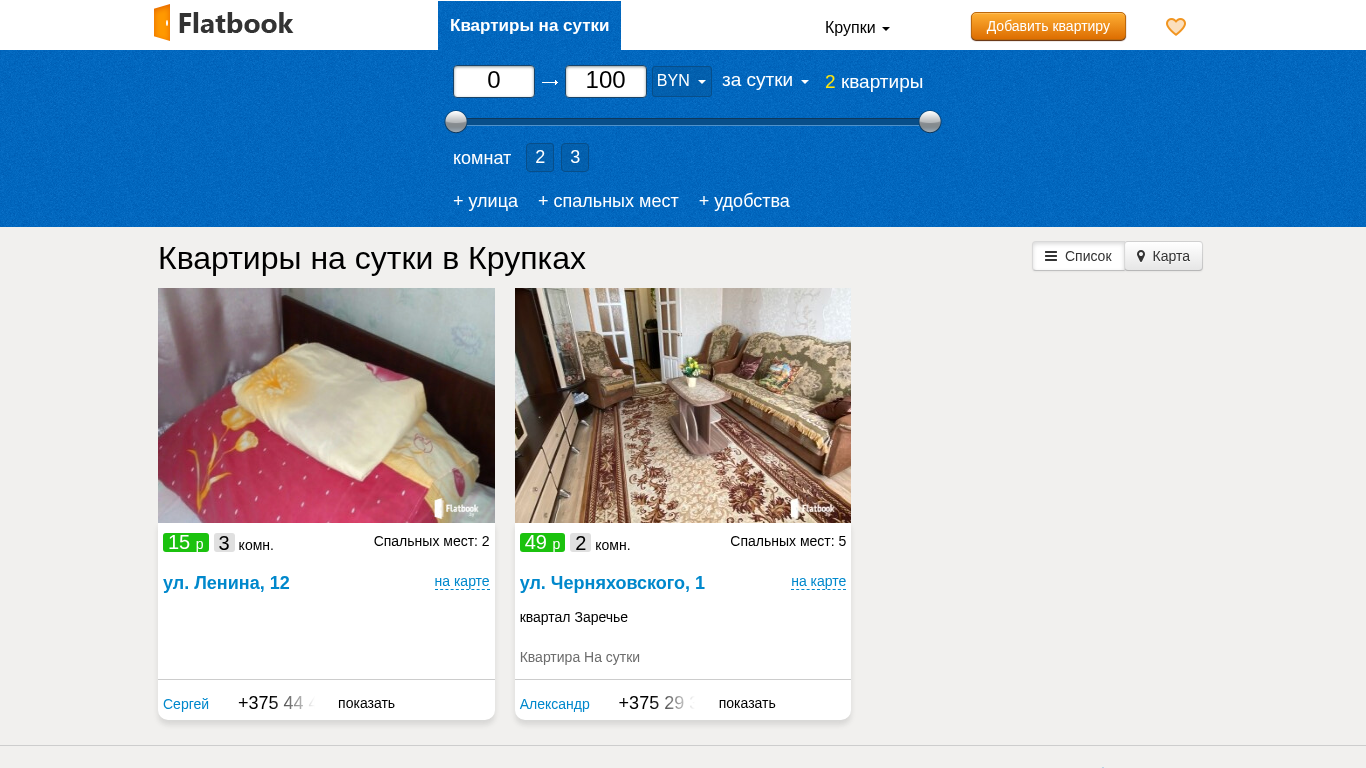
Task: Switch to map view (Карта)
Action: (1163, 256)
